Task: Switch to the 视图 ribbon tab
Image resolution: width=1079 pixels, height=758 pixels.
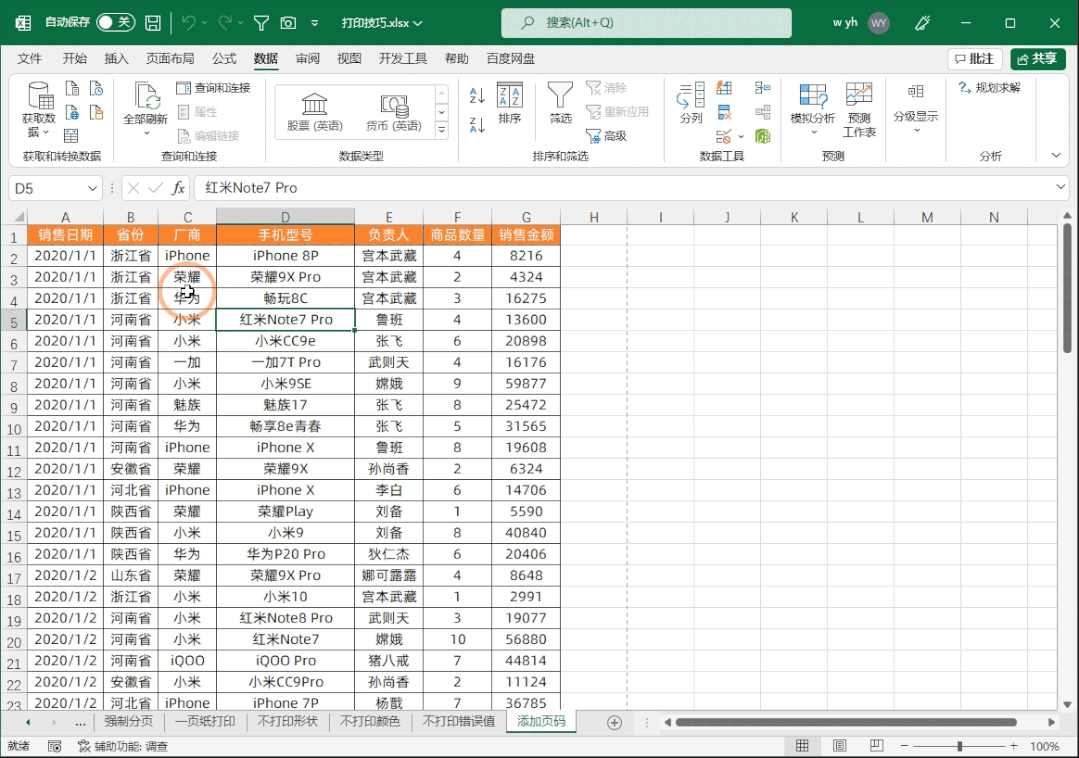Action: pos(349,58)
